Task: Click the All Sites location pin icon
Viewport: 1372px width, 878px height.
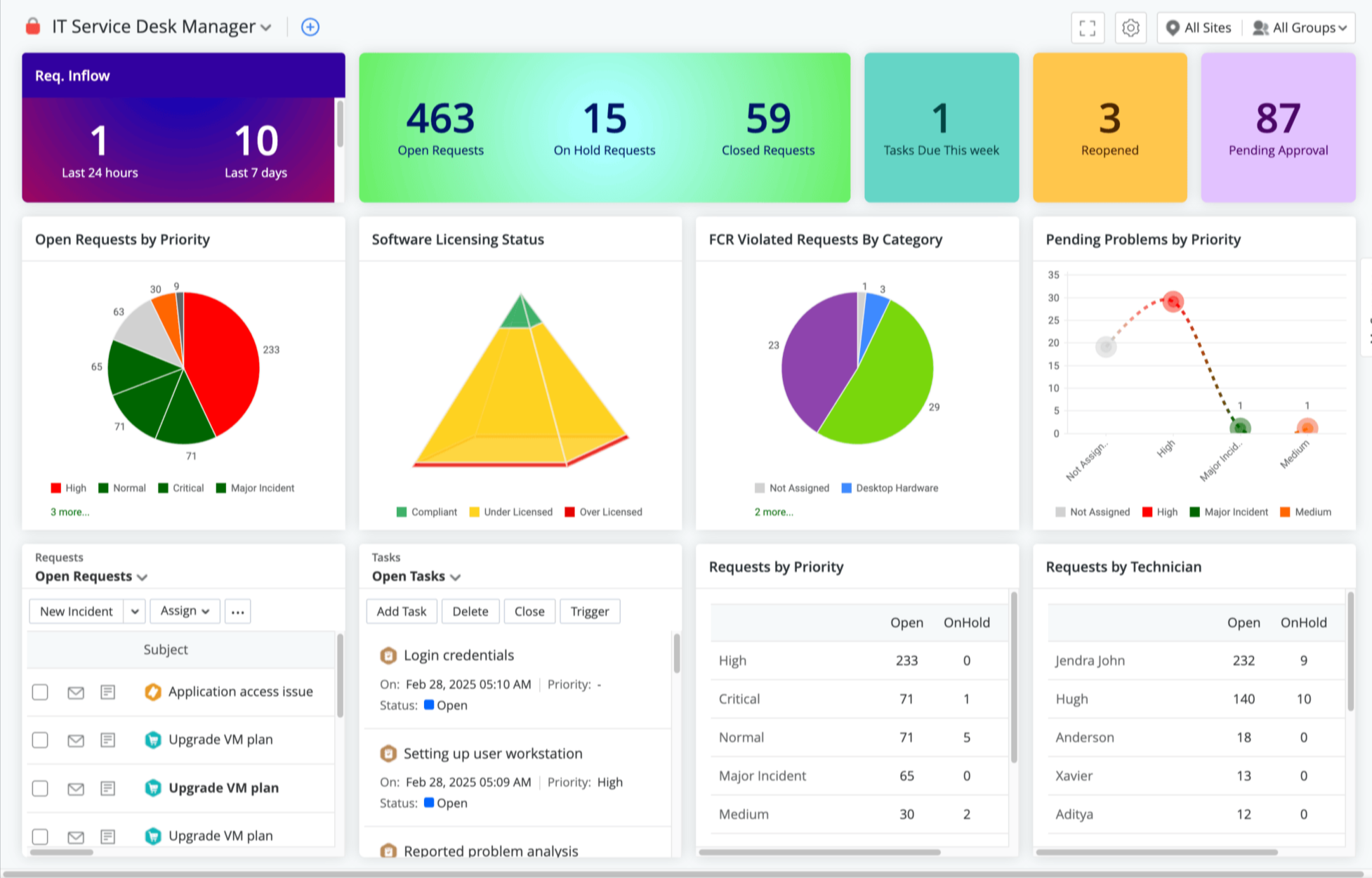Action: pos(1173,27)
